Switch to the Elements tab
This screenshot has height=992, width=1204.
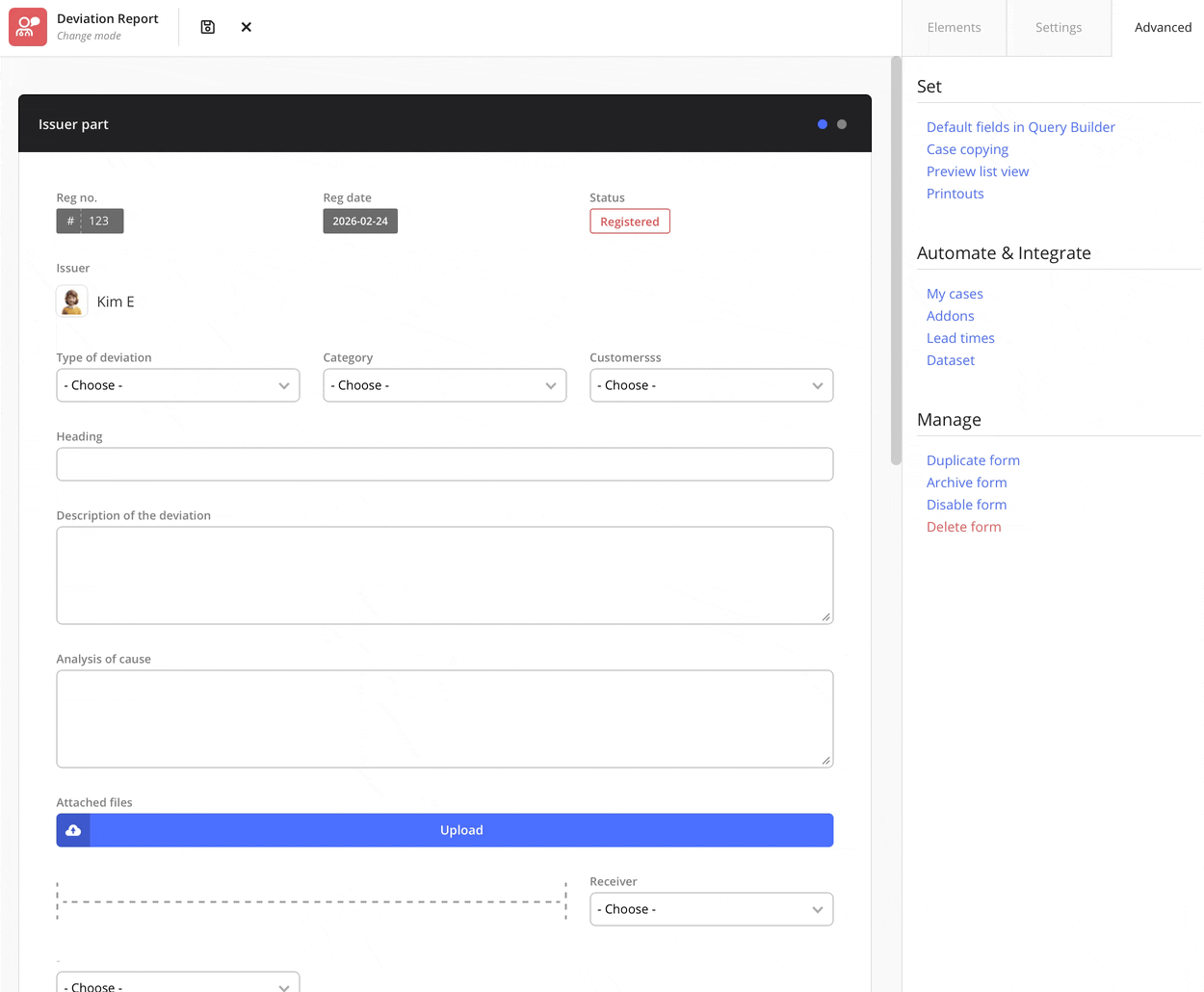(954, 27)
